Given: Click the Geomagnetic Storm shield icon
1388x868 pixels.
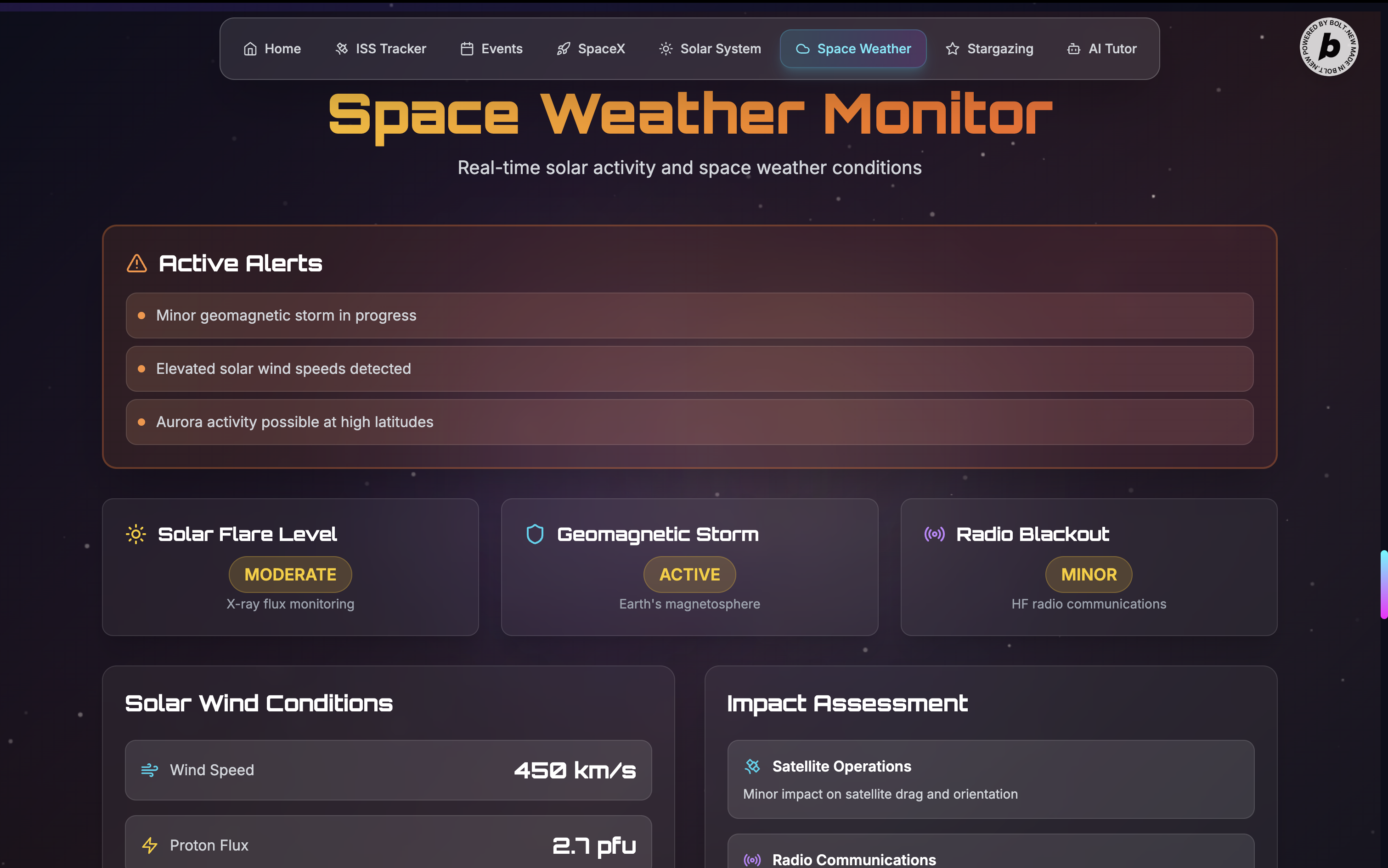Looking at the screenshot, I should coord(535,535).
